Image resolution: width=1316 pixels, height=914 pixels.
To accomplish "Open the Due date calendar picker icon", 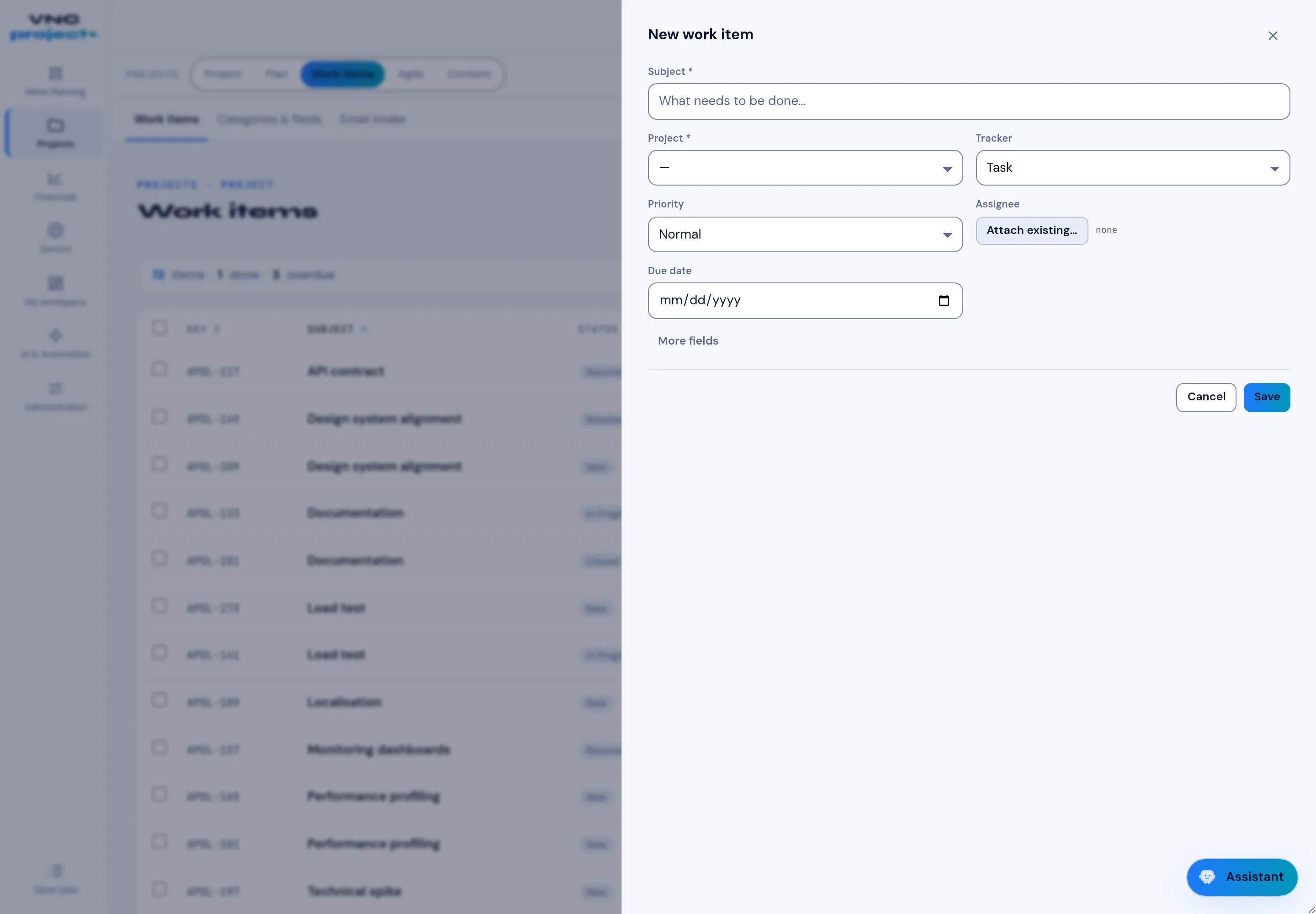I will (944, 300).
